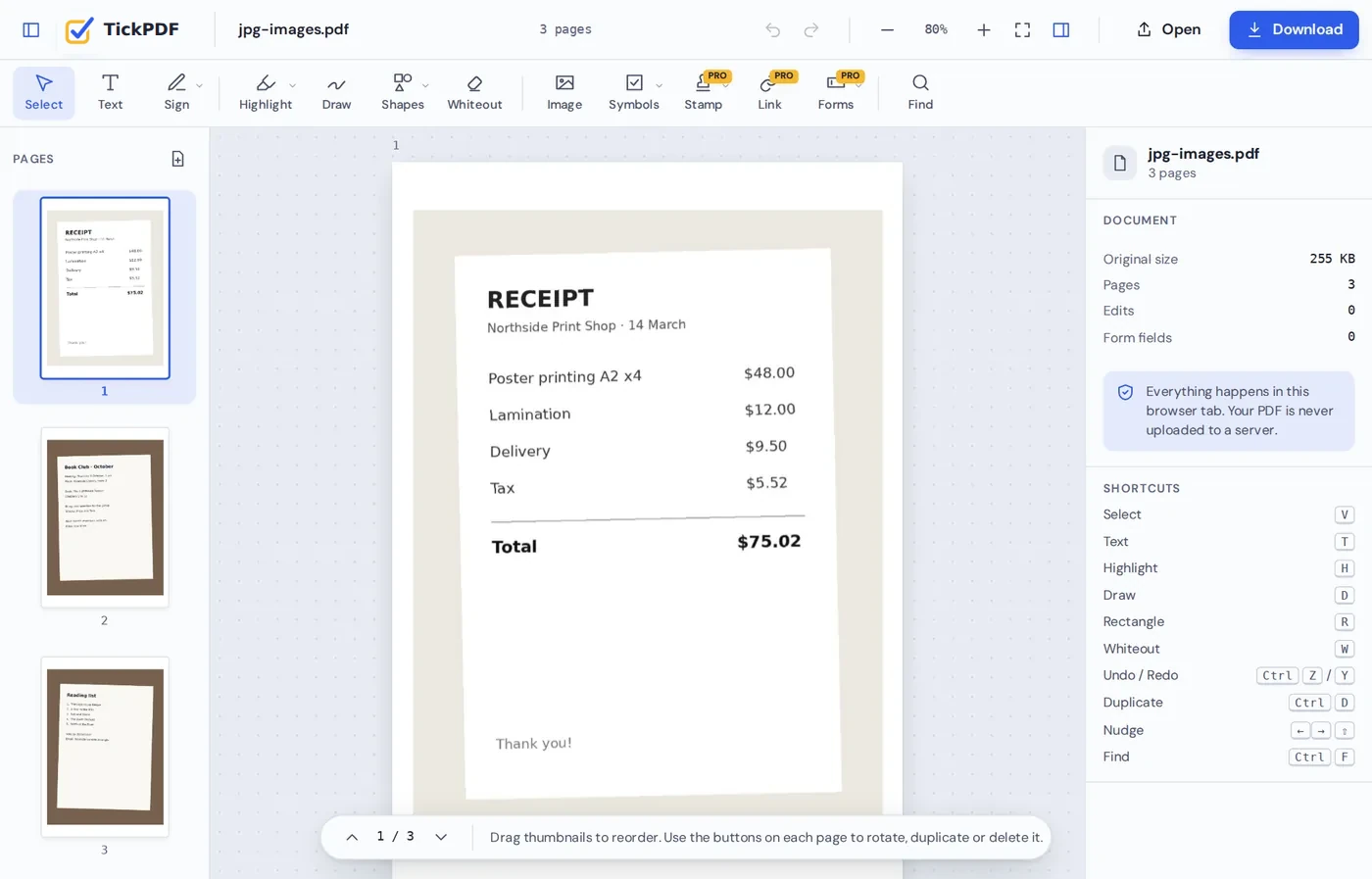Toggle the left sidebar panel icon
The image size is (1372, 879).
tap(31, 29)
